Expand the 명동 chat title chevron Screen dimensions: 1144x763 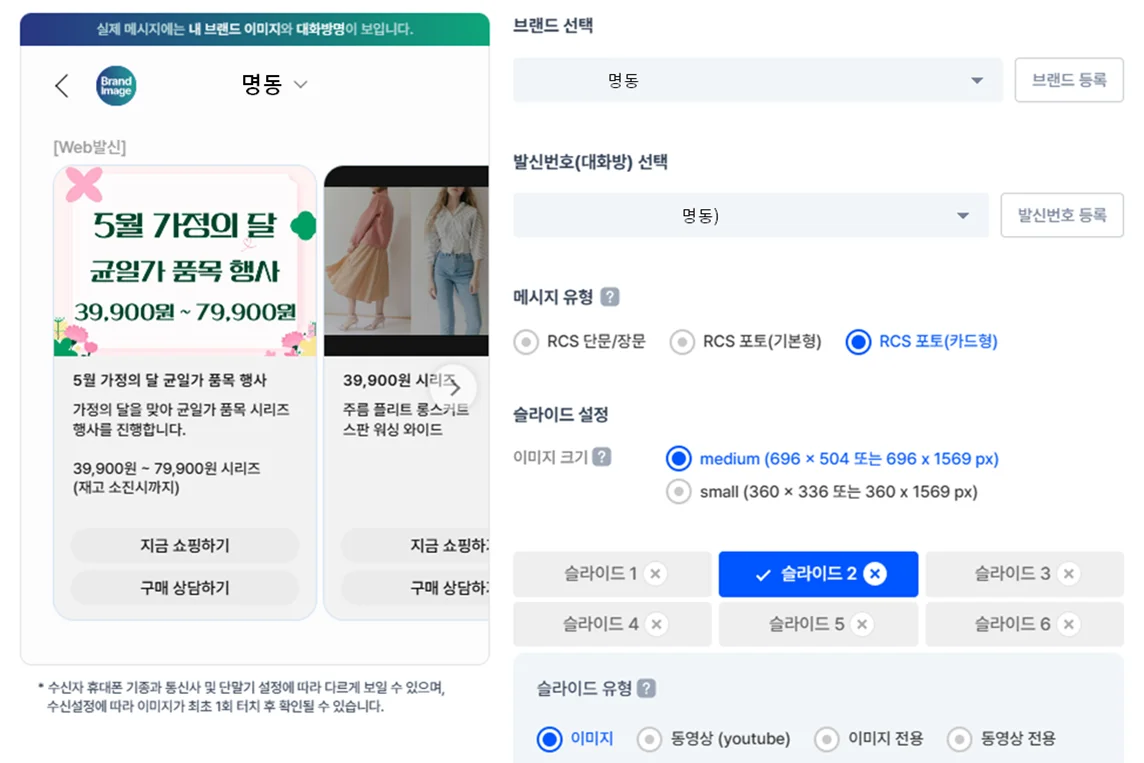pyautogui.click(x=300, y=85)
